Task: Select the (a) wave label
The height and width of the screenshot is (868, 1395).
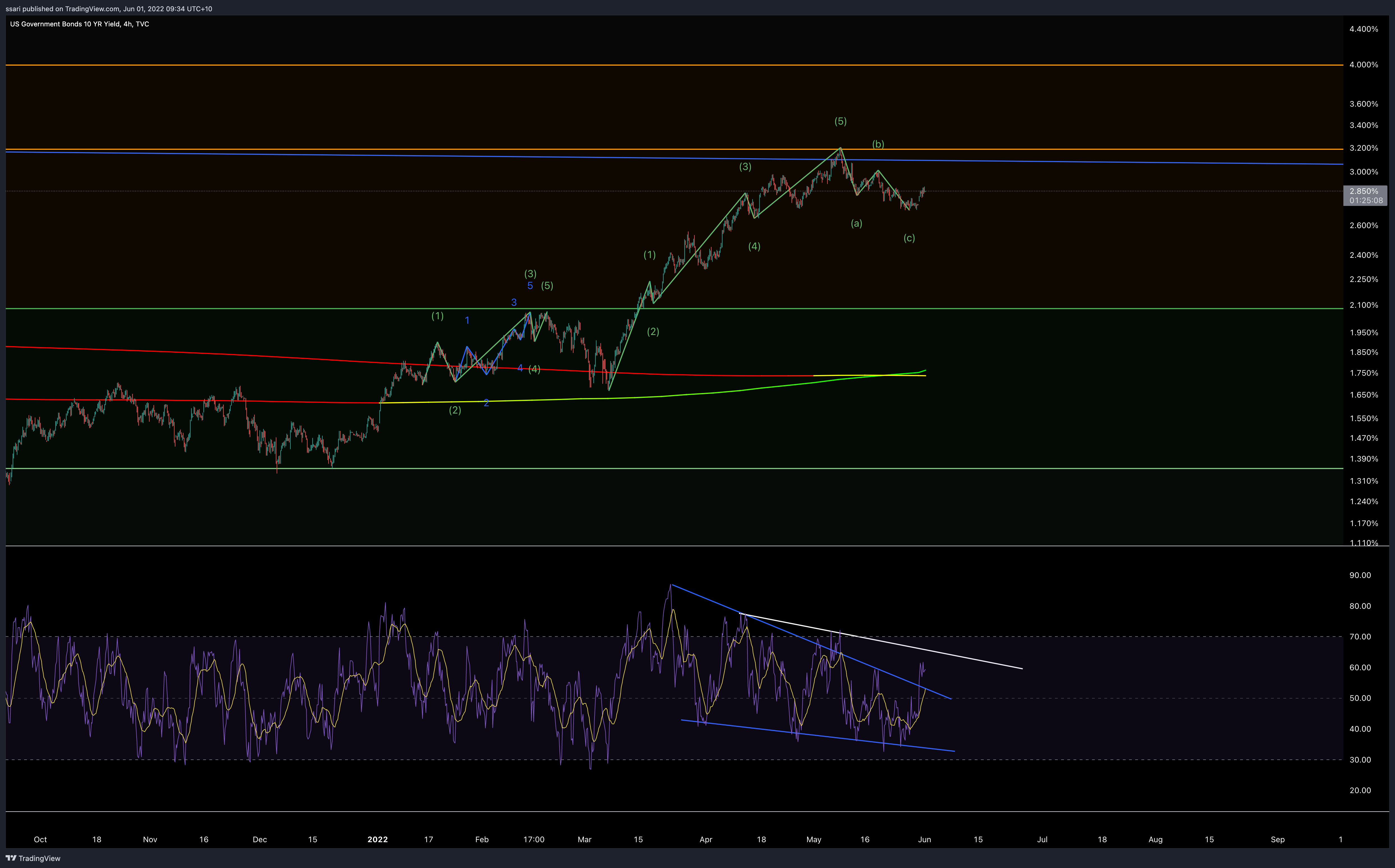Action: coord(856,223)
